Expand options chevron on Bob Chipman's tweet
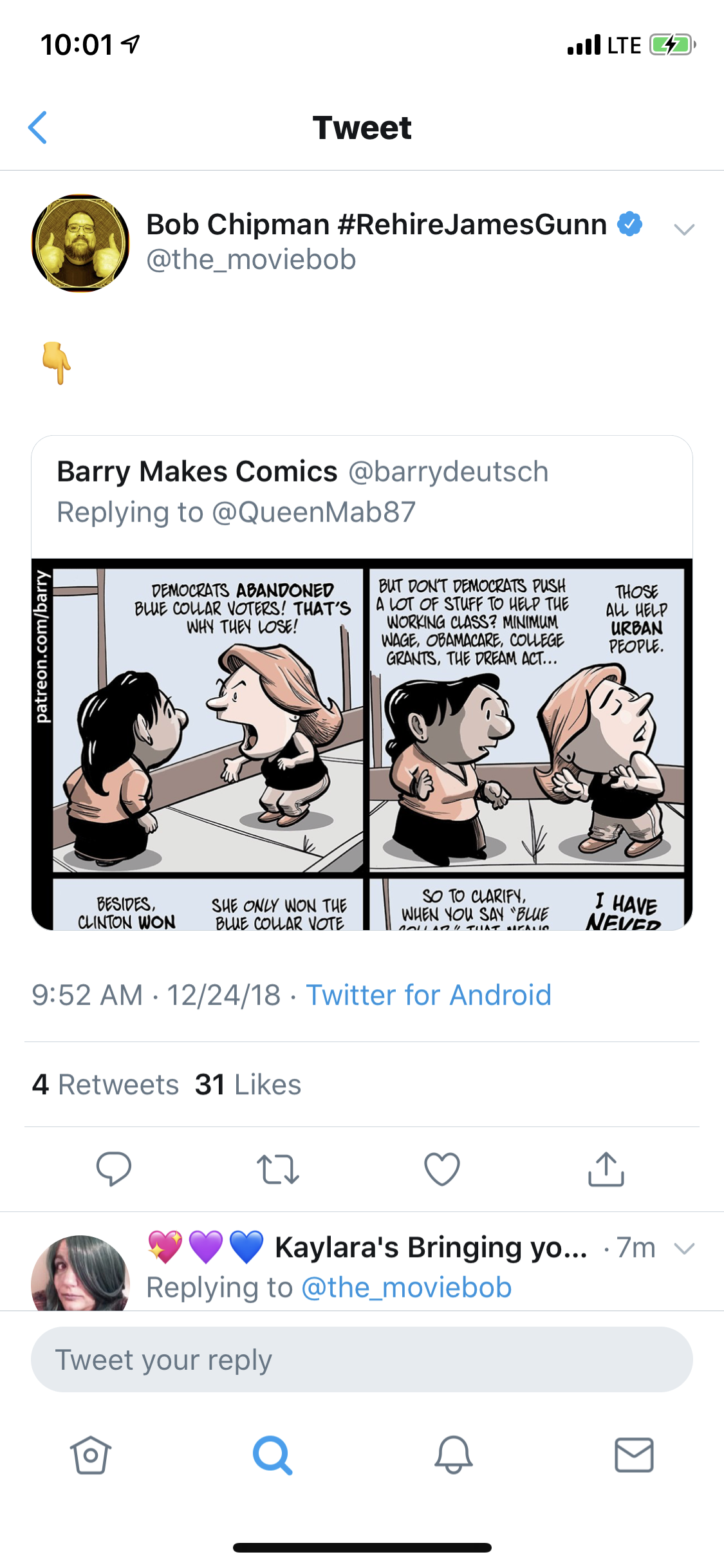Image resolution: width=724 pixels, height=1568 pixels. tap(683, 229)
